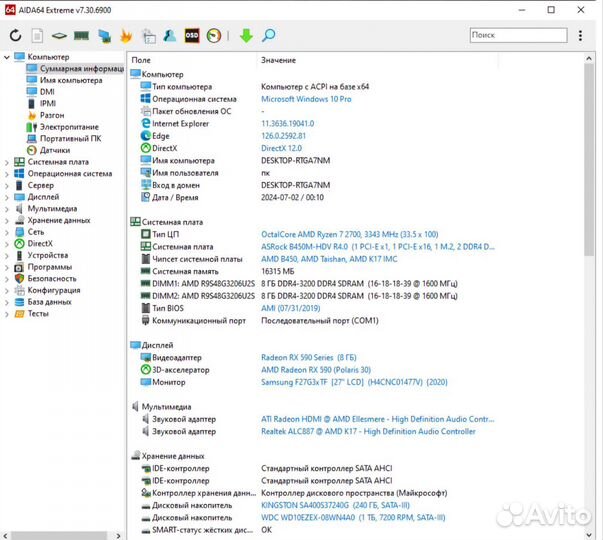Open the OctalCore AMD Ryzen 7 2700 link

point(350,234)
